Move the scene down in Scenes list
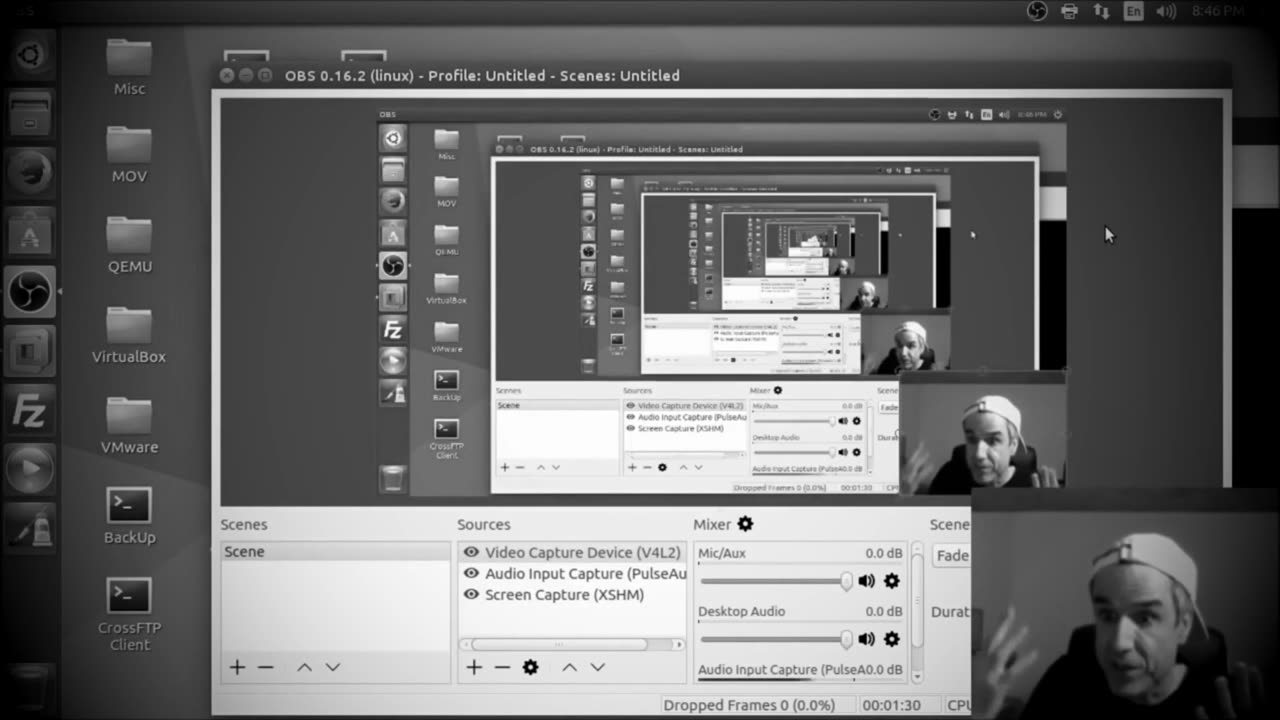1280x720 pixels. click(x=333, y=667)
